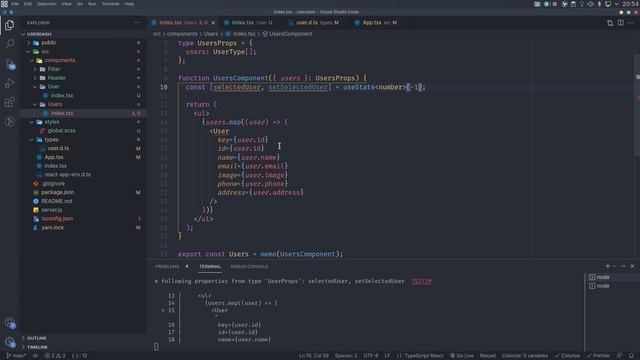Screen dimensions: 640x360
Task: Click the microphone icon in system tray
Action: click(x=599, y=4)
